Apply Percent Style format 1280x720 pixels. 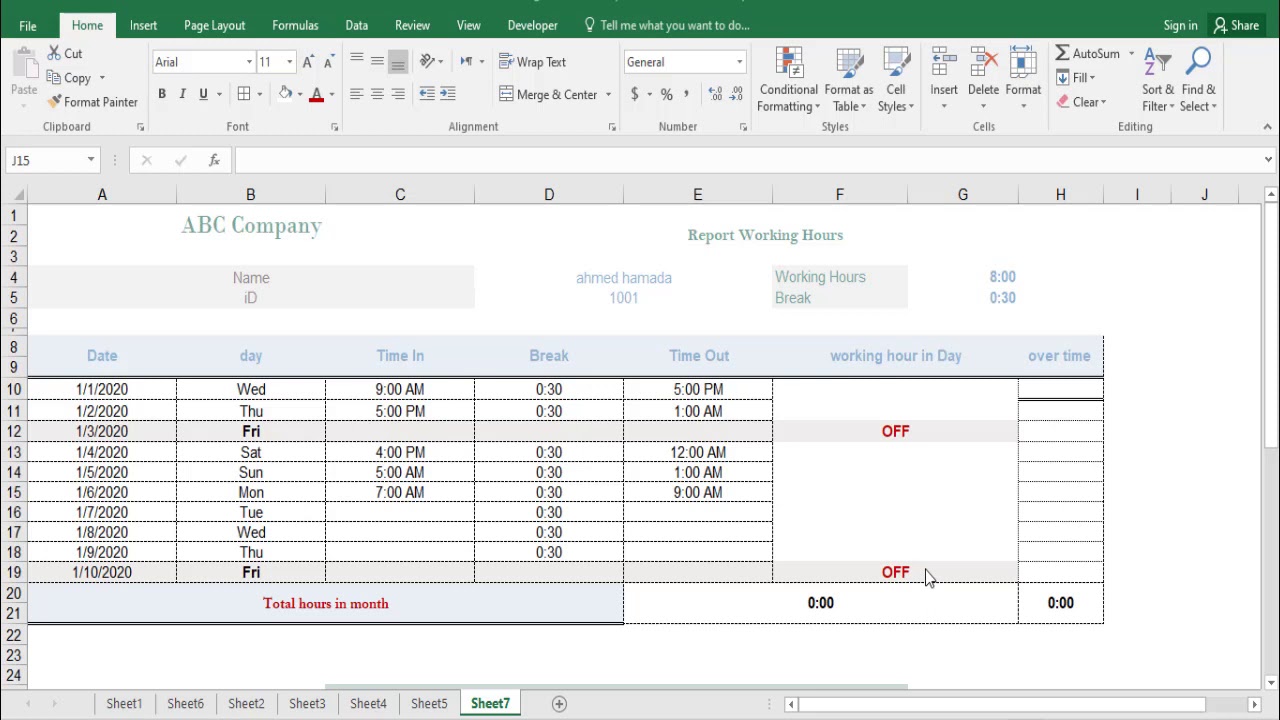tap(666, 94)
